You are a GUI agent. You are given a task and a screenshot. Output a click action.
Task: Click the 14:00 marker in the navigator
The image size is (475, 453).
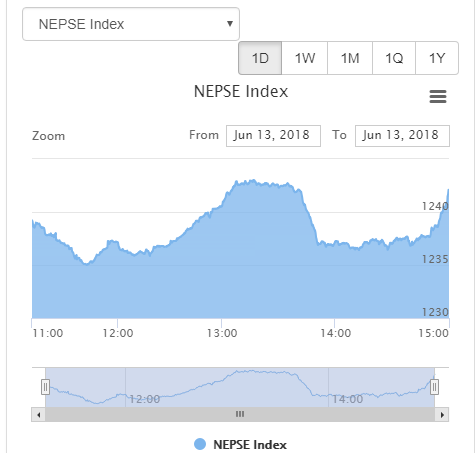click(347, 399)
